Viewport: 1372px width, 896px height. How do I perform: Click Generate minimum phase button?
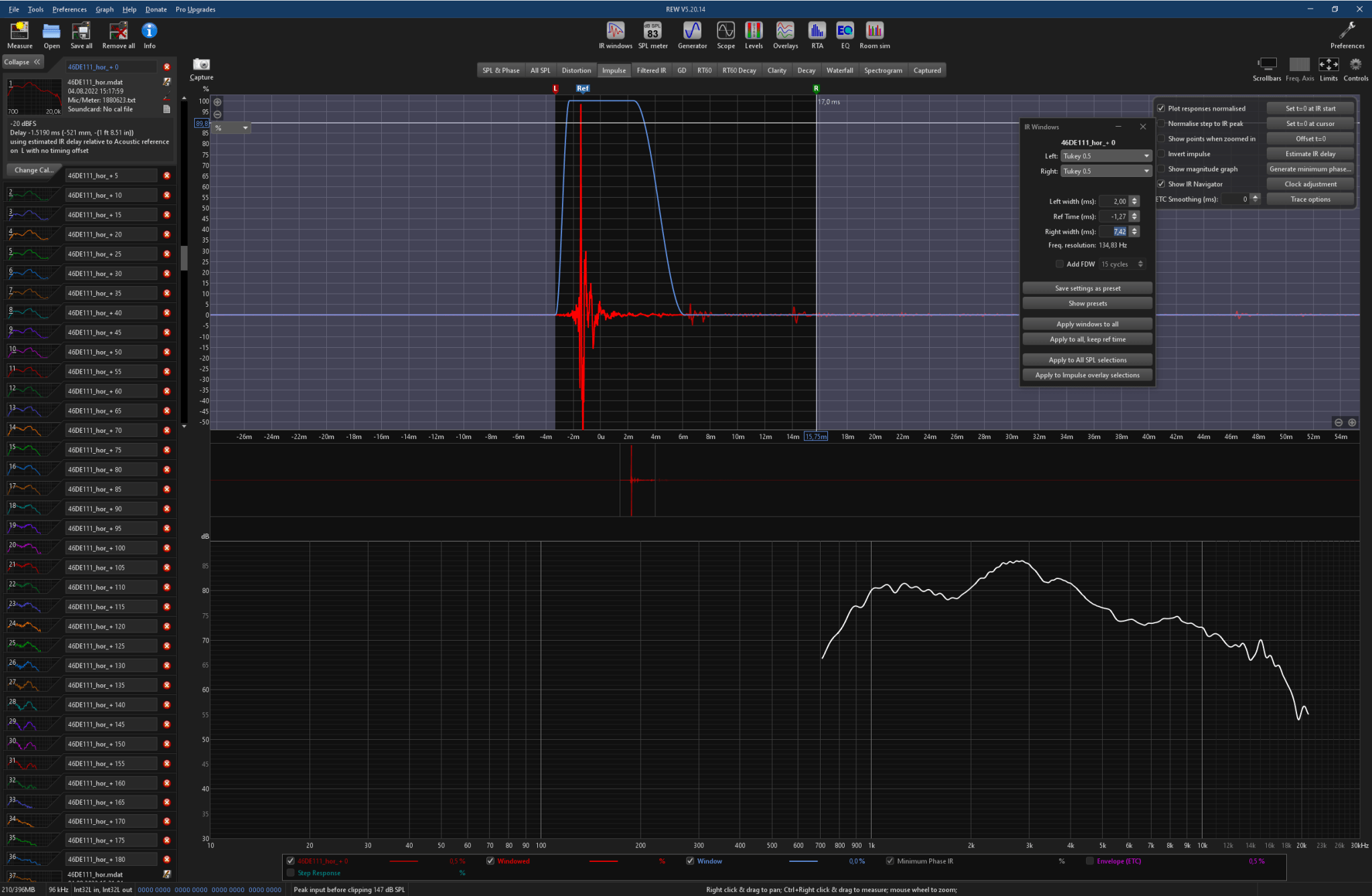coord(1310,169)
